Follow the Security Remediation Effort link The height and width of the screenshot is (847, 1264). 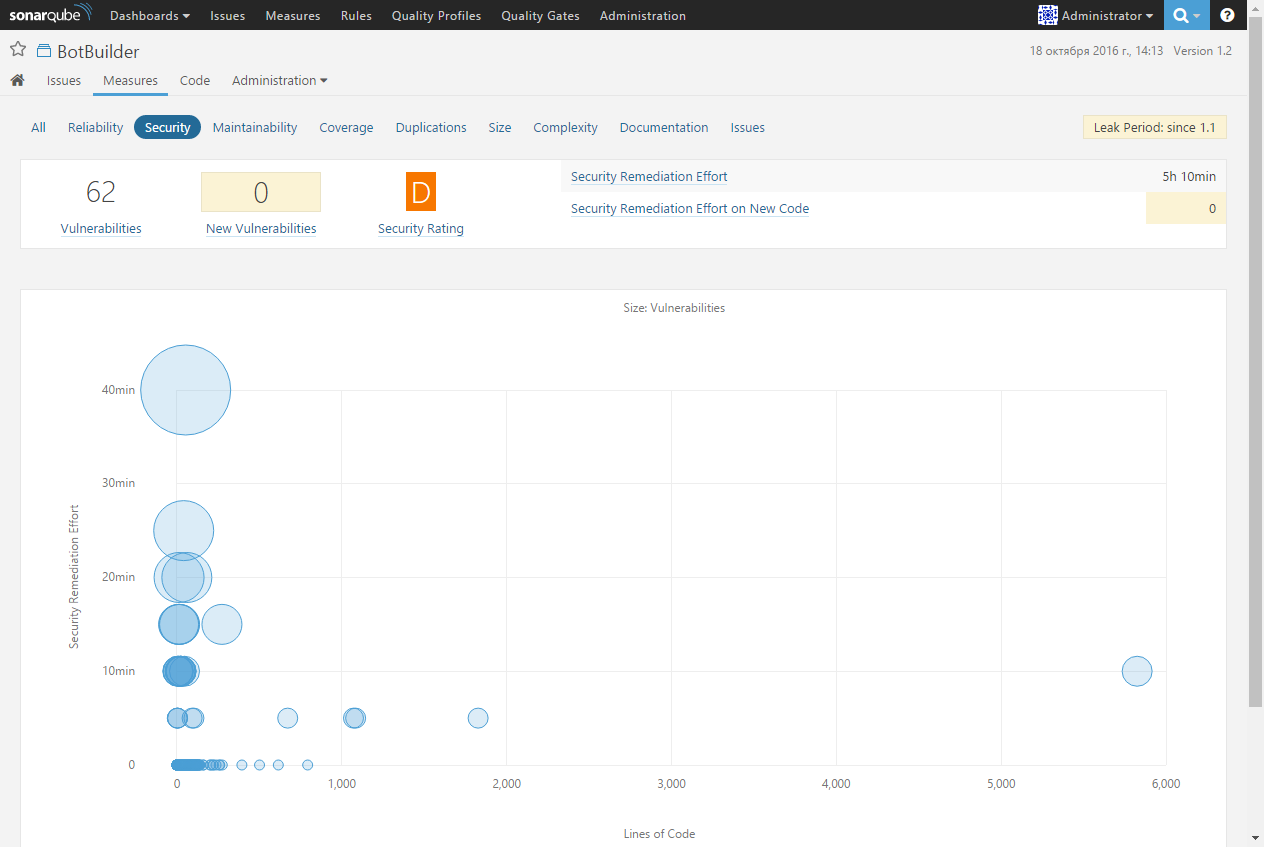648,176
